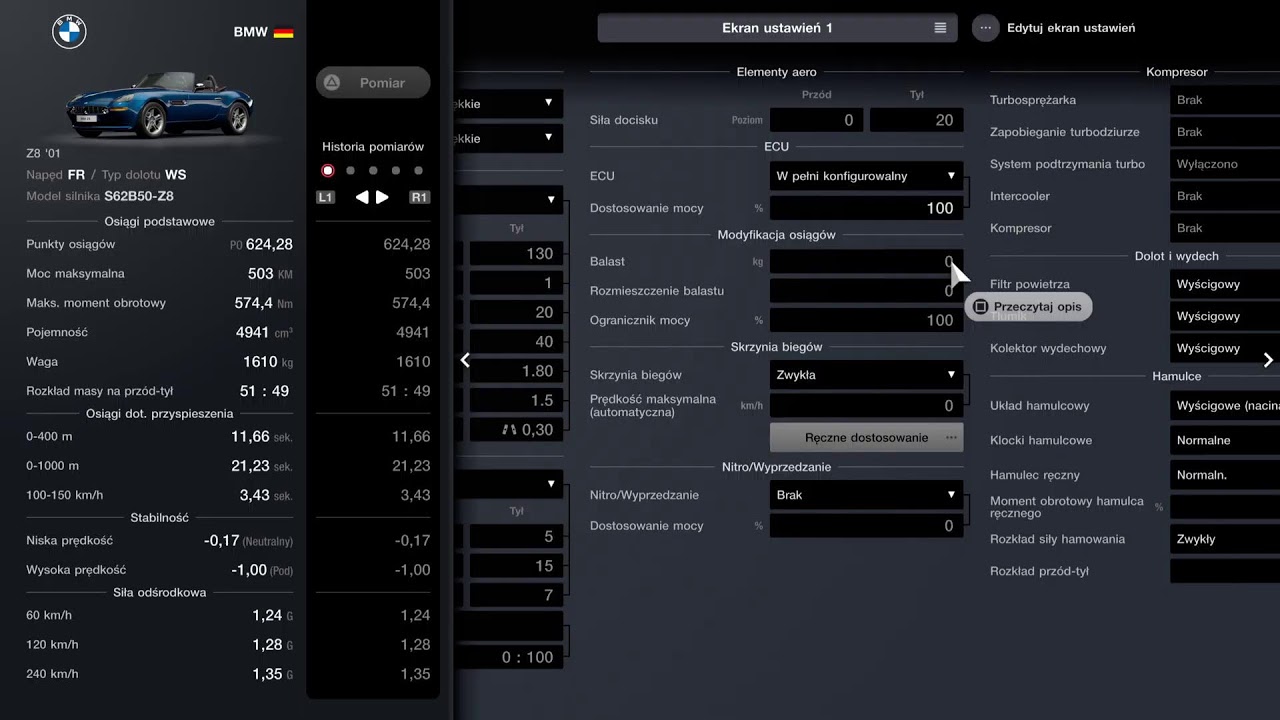
Task: Open the System podtrzymania turbo selector
Action: tap(1225, 164)
